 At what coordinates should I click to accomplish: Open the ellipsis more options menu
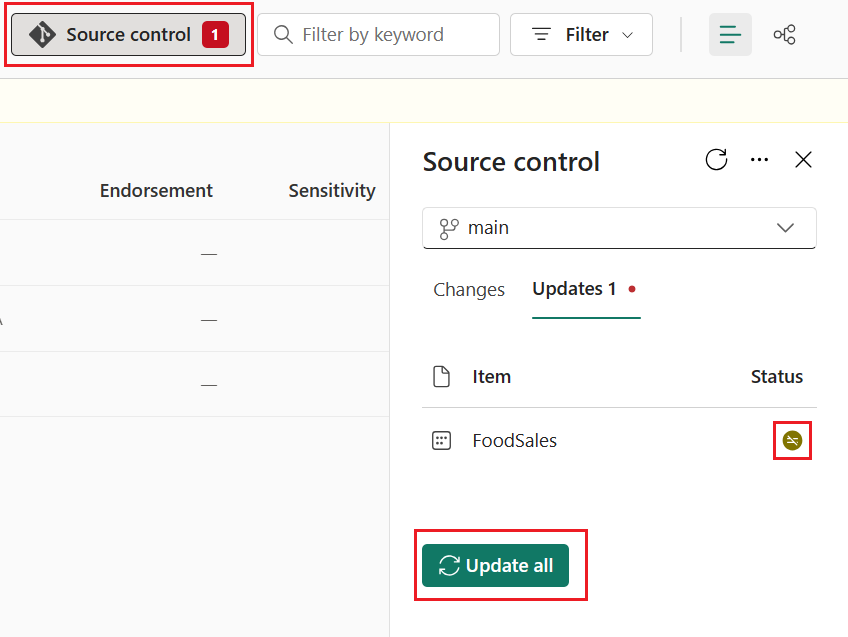(759, 159)
